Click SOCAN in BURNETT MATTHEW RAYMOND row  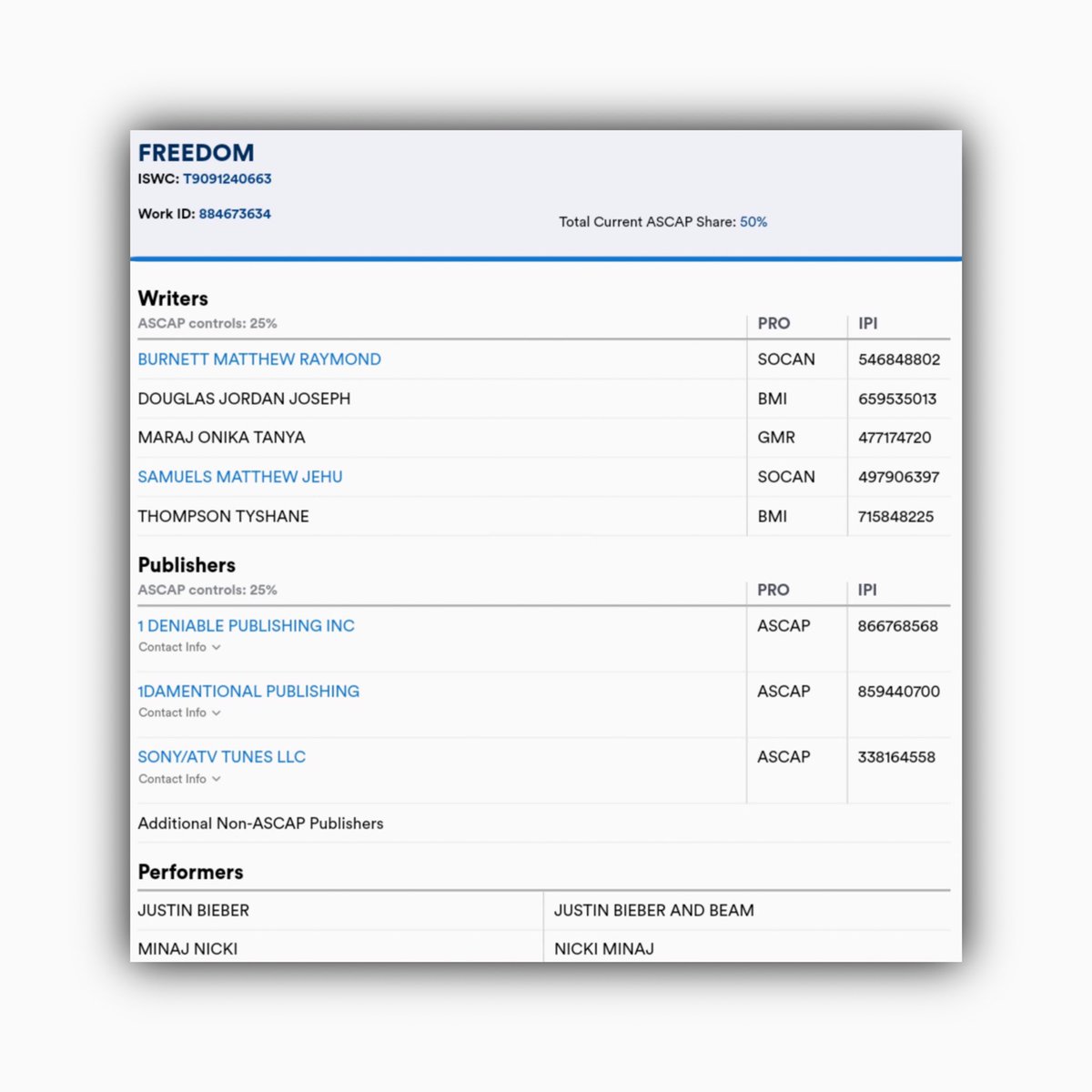pos(786,359)
